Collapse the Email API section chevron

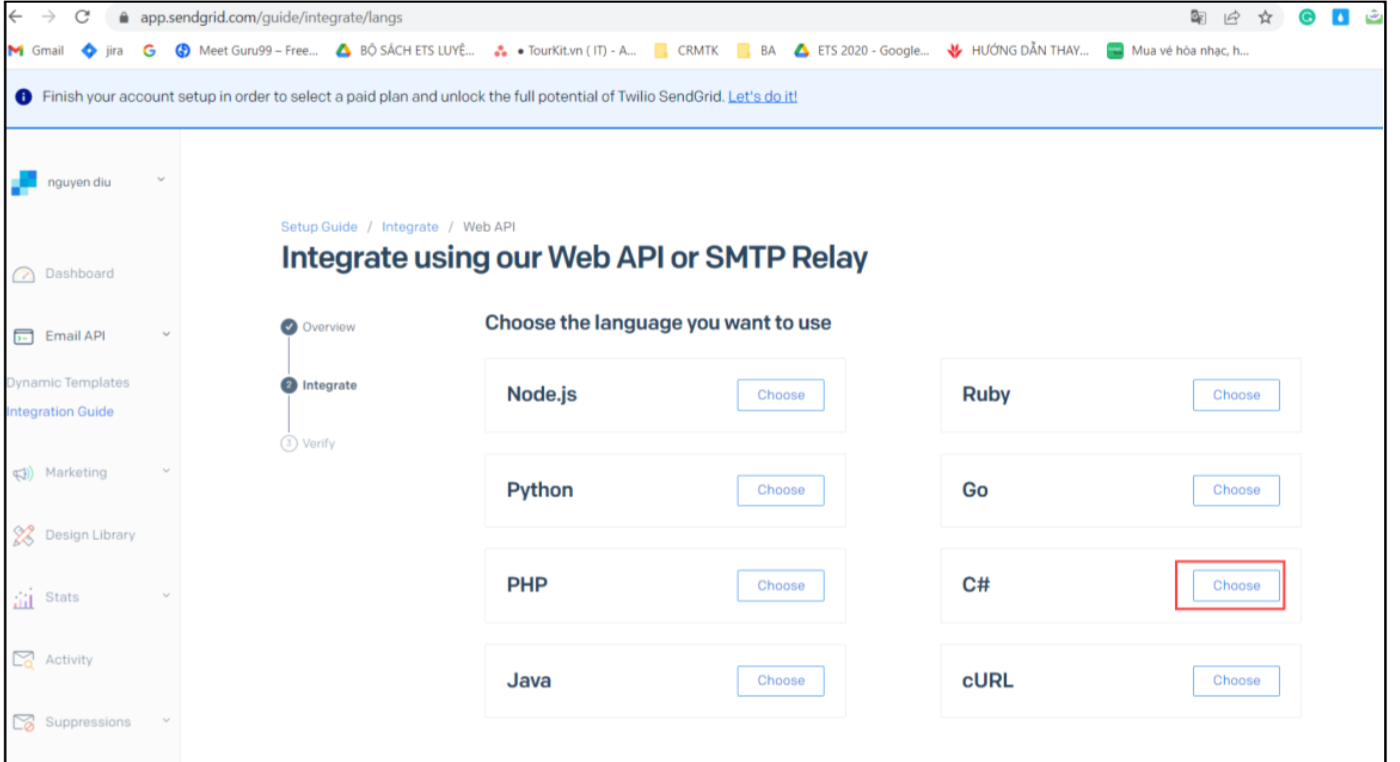pyautogui.click(x=166, y=334)
